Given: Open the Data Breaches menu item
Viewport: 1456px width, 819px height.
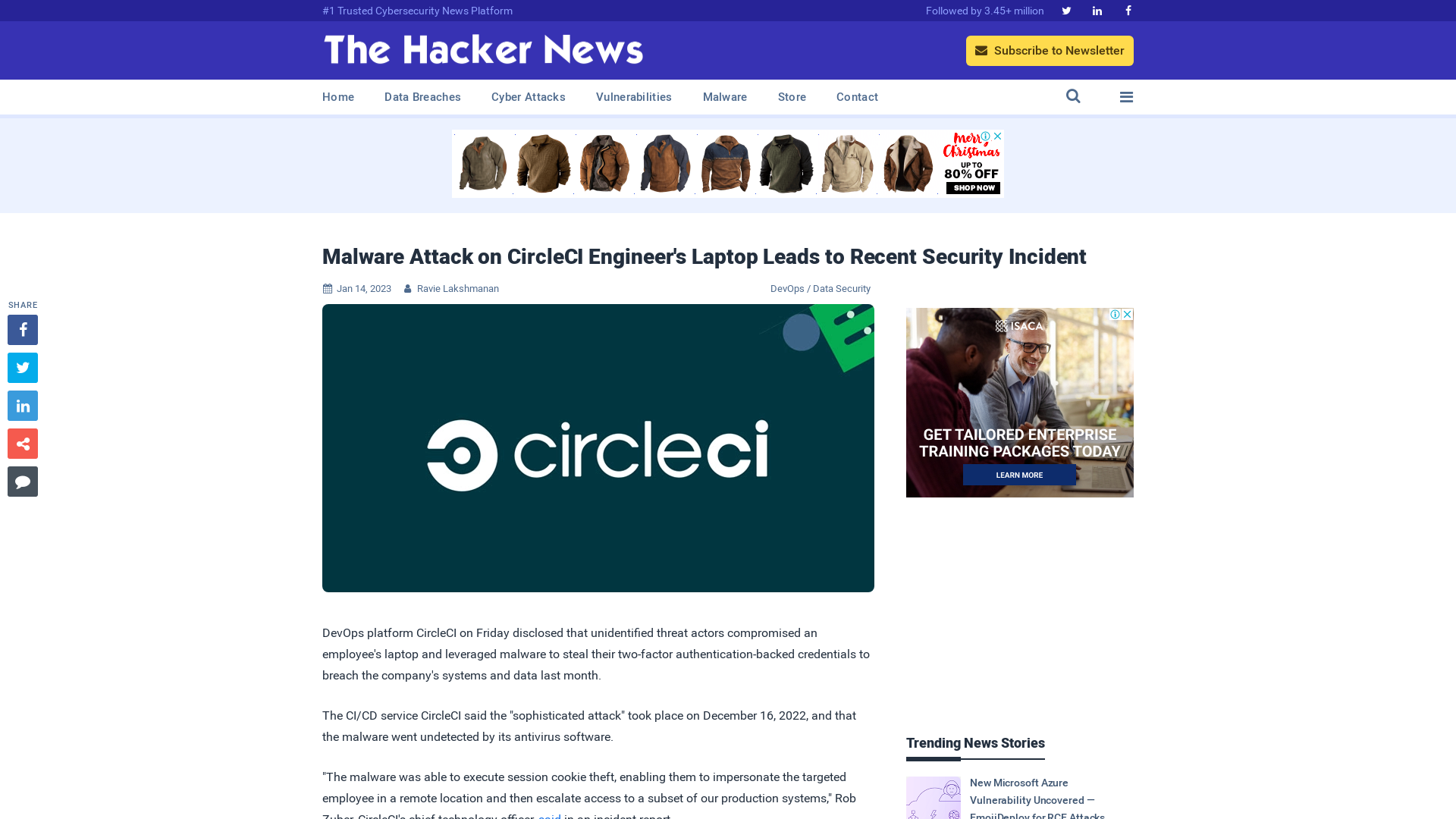Looking at the screenshot, I should (x=422, y=96).
